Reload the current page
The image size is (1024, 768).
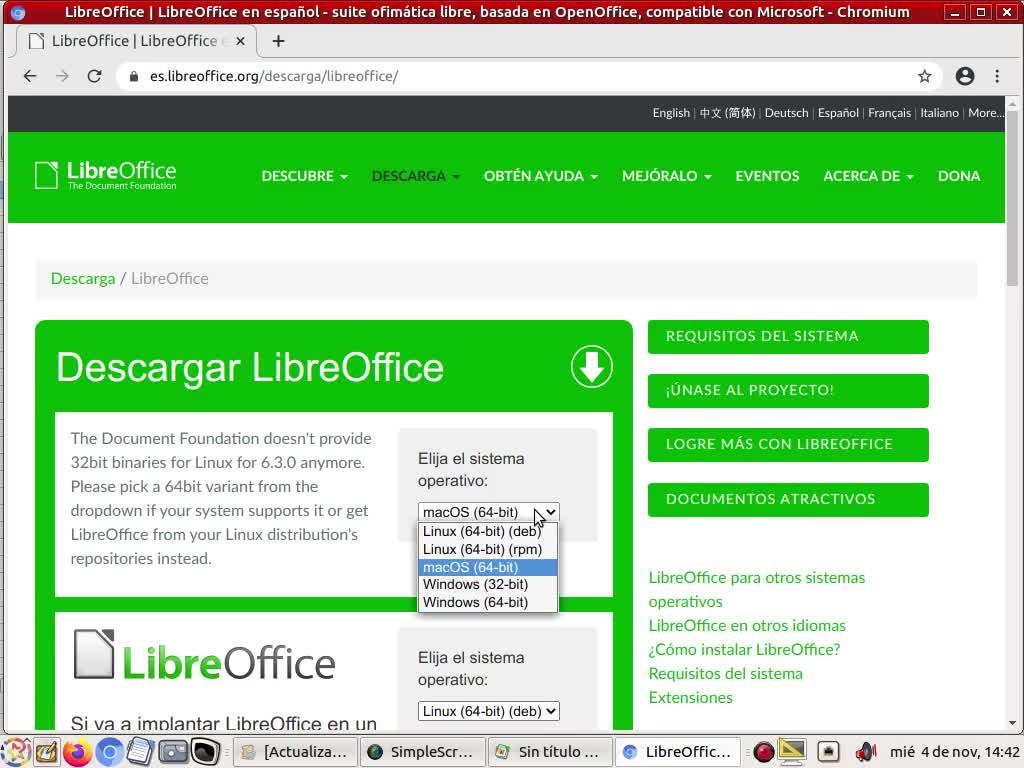click(95, 76)
